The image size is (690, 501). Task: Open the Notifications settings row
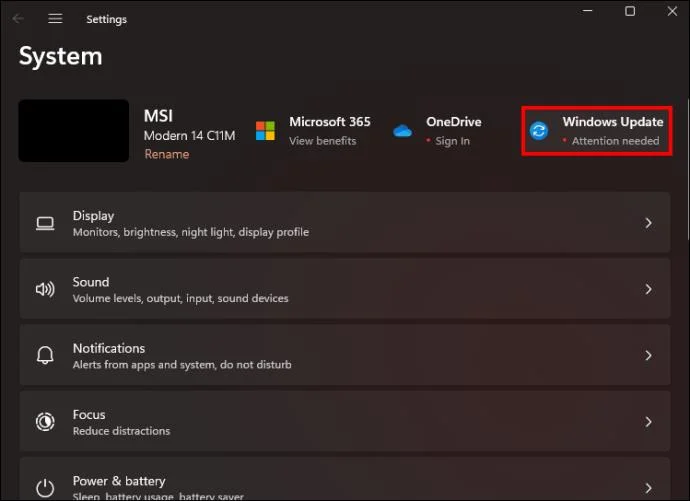[x=345, y=355]
